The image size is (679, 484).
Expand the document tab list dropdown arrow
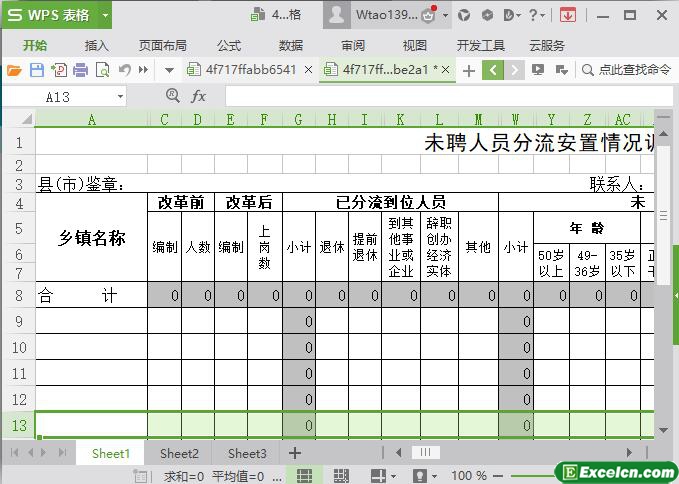point(169,70)
